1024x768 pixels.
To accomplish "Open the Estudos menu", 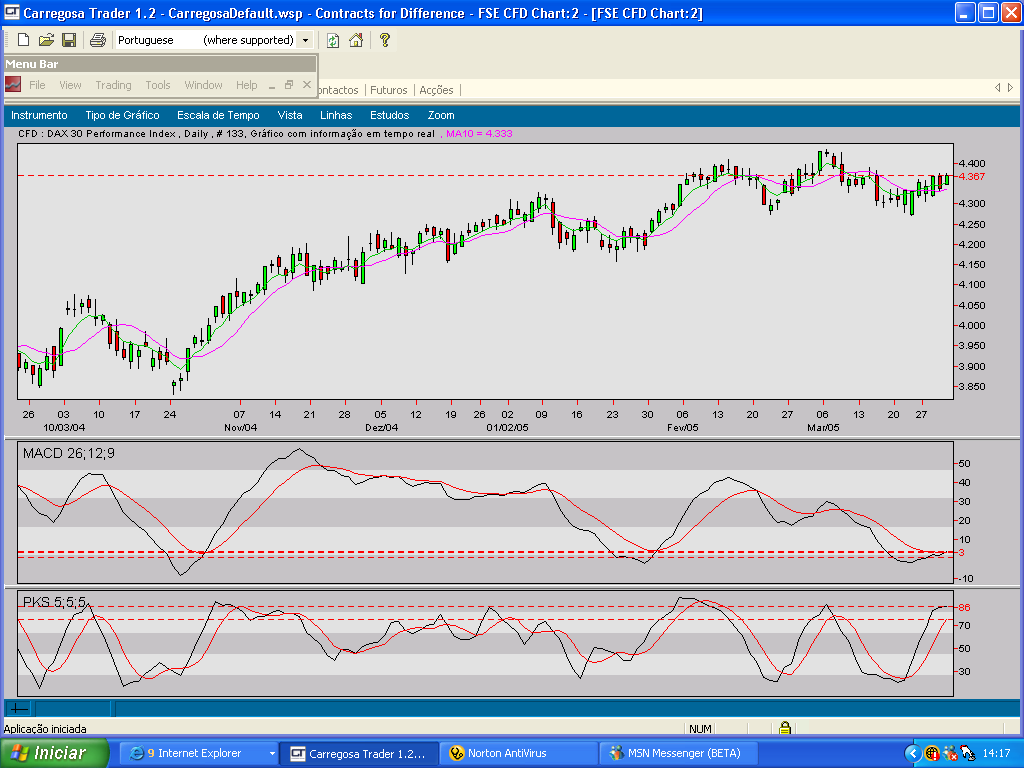I will [389, 115].
